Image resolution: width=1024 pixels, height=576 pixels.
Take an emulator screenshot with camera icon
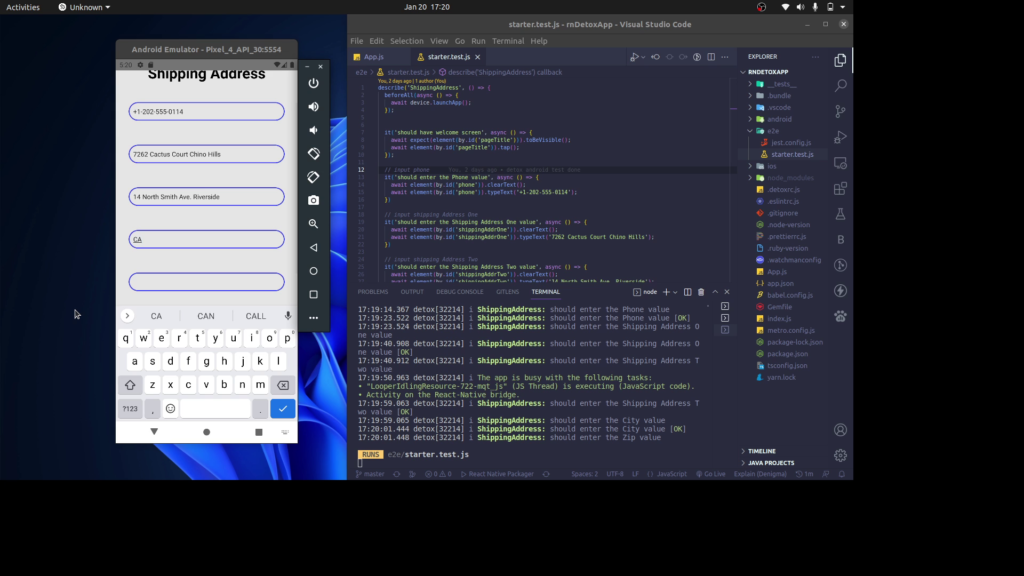(313, 200)
